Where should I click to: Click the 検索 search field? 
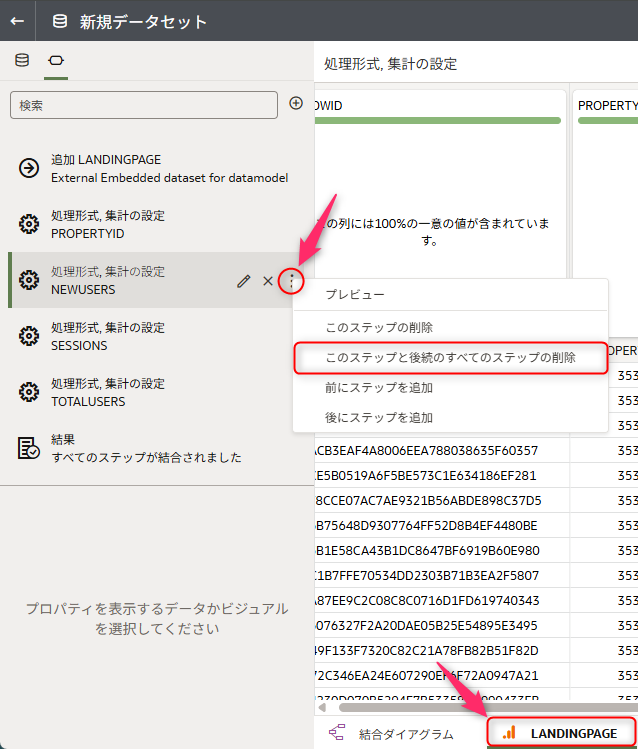point(144,105)
